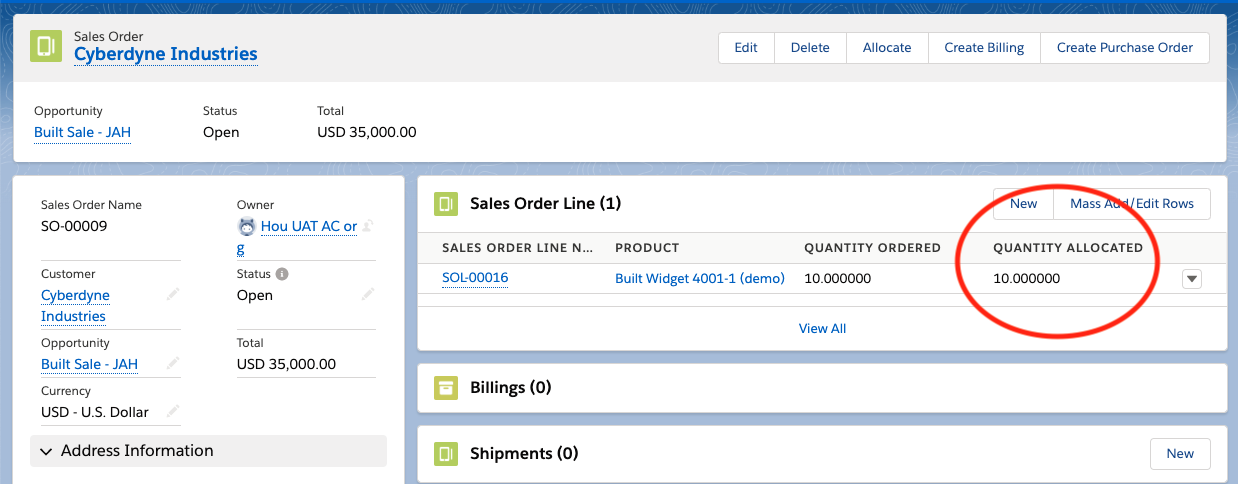
Task: Click the USD - U.S. Dollar currency value
Action: click(95, 412)
